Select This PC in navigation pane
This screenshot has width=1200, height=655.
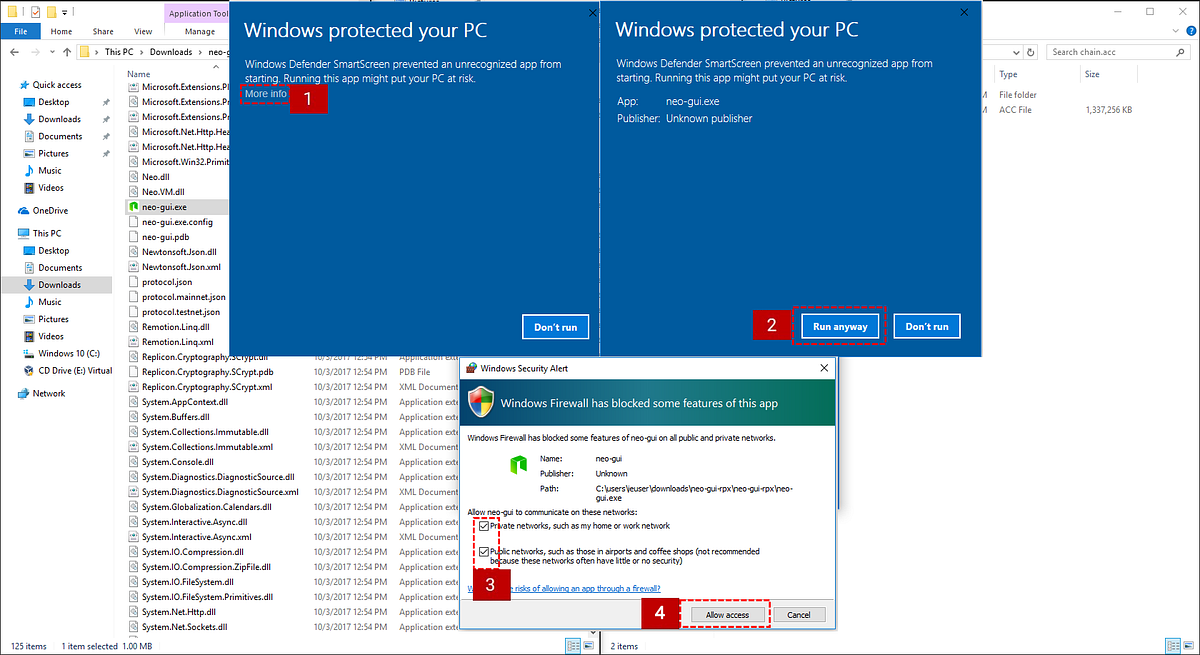click(x=47, y=233)
